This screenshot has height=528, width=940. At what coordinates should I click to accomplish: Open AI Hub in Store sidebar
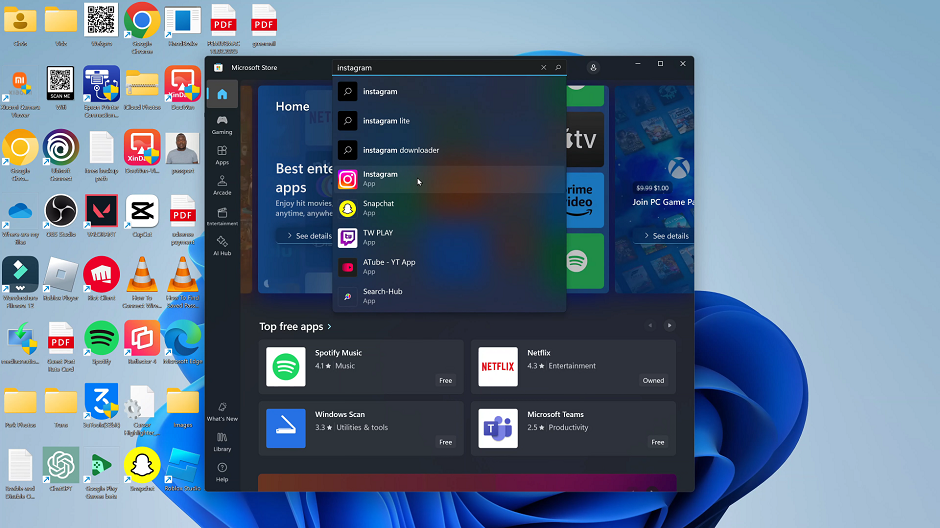222,246
